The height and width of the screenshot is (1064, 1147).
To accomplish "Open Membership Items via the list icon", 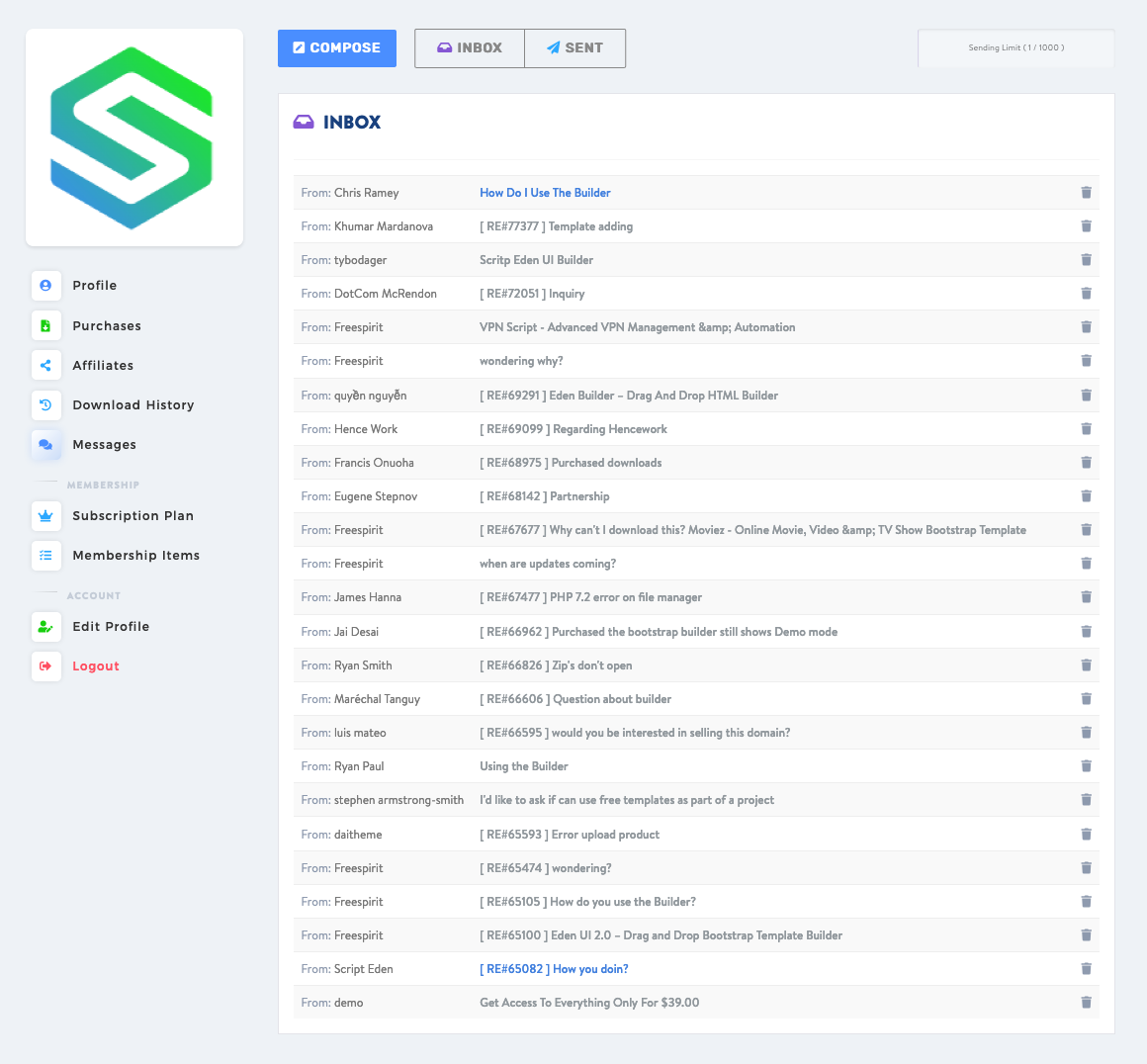I will point(45,555).
